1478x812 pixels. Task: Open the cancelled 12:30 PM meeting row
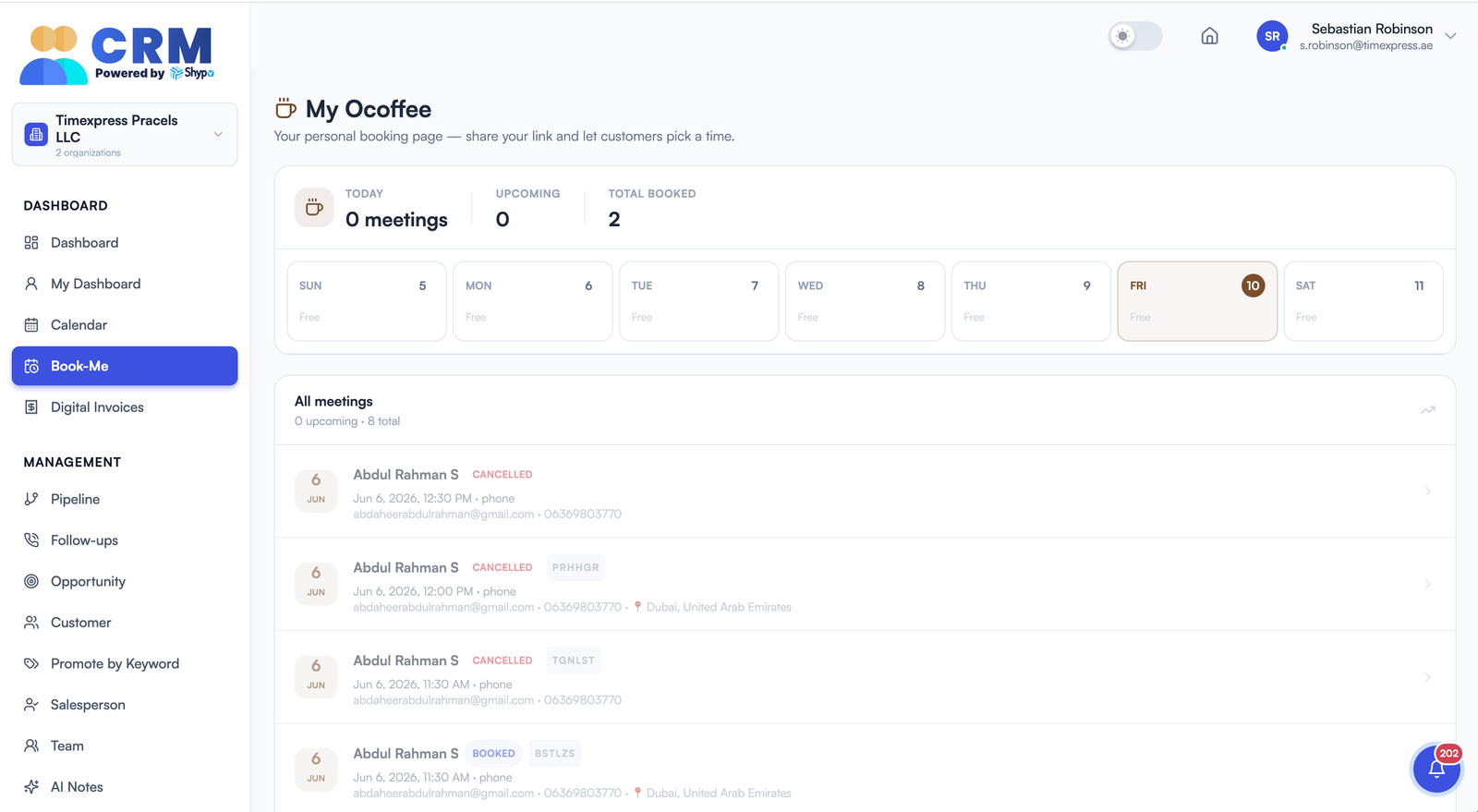[x=865, y=491]
